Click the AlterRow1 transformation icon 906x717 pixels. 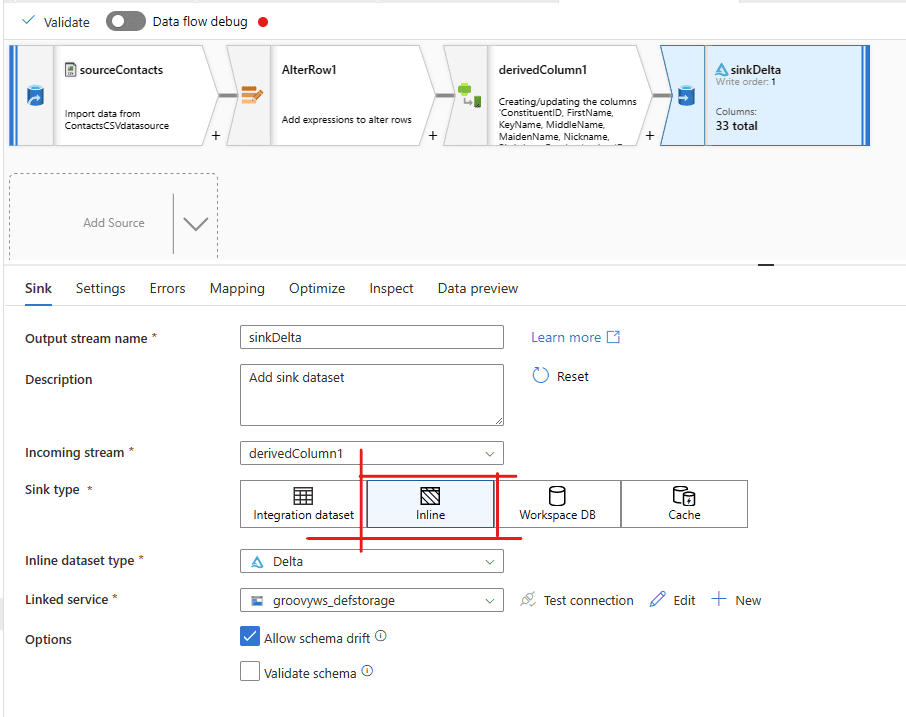click(251, 96)
